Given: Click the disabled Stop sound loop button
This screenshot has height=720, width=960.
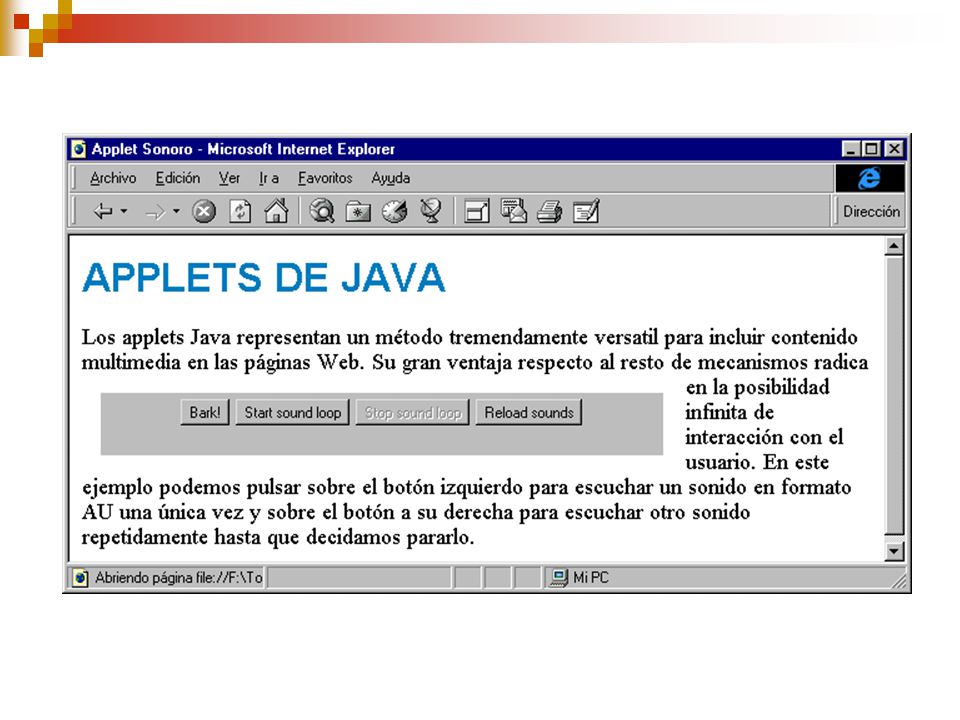Looking at the screenshot, I should pos(413,412).
